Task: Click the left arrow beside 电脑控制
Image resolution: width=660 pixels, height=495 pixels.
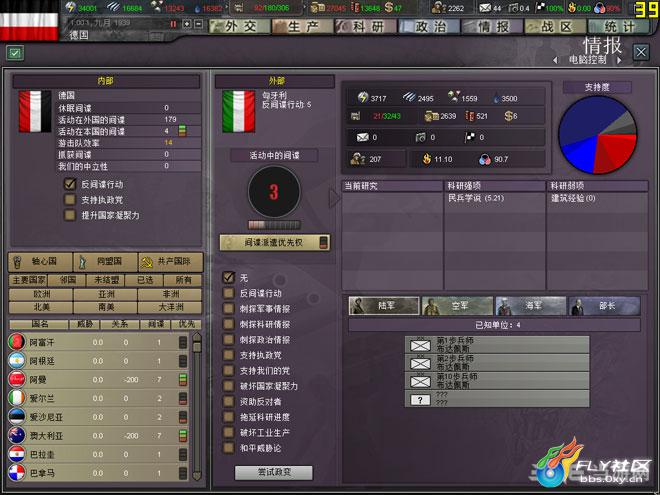Action: pos(556,60)
